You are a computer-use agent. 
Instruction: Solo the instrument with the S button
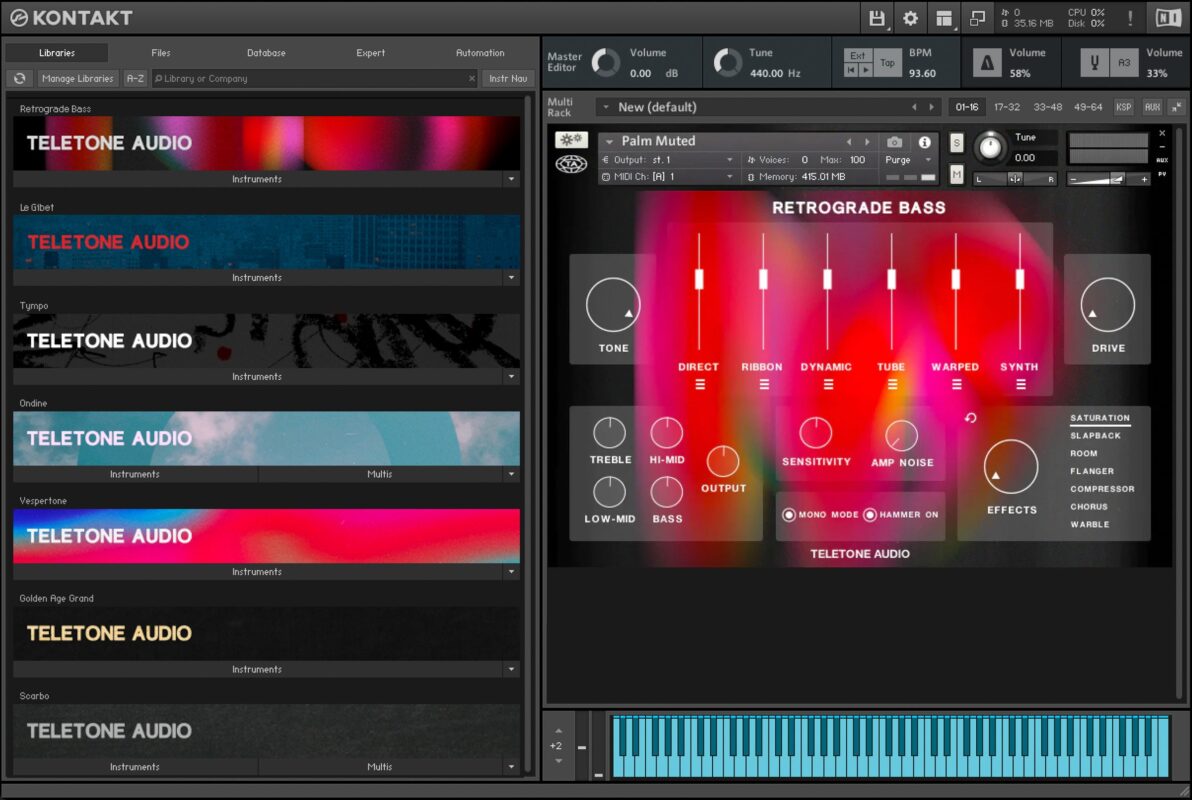(x=956, y=142)
